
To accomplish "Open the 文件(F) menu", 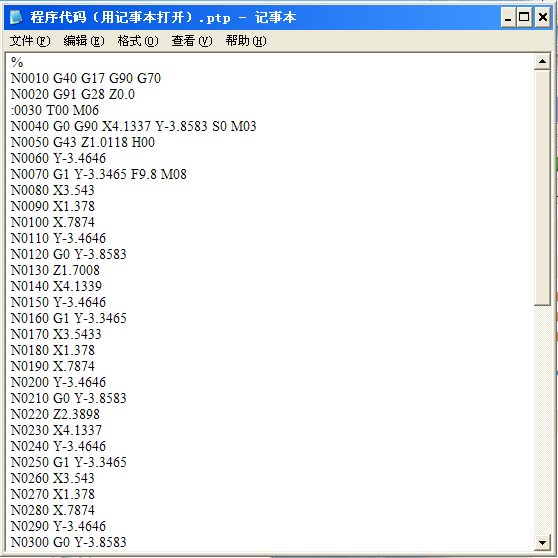I will [x=30, y=41].
